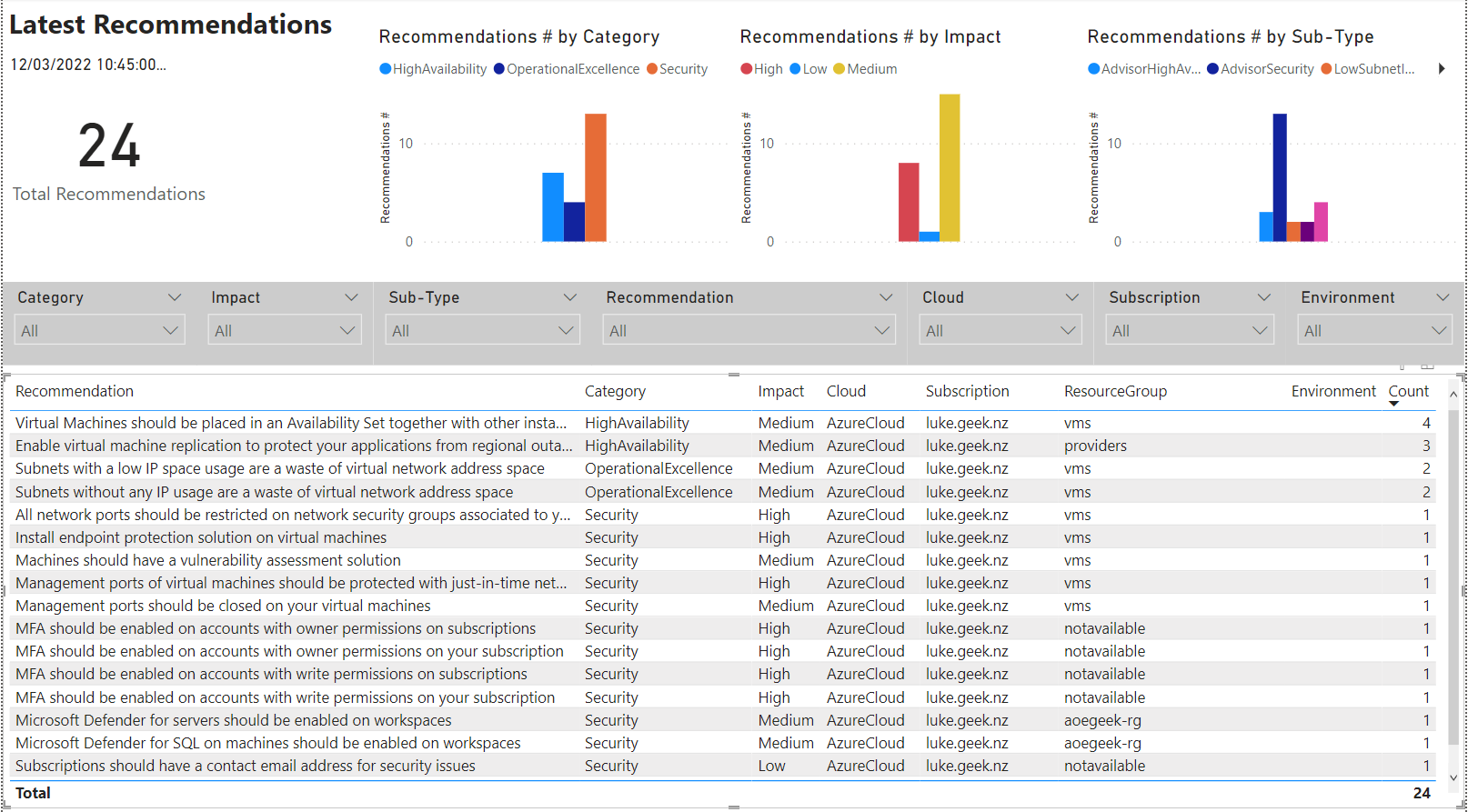The height and width of the screenshot is (812, 1468).
Task: Select the yellow Medium bar in Impact chart
Action: (950, 167)
